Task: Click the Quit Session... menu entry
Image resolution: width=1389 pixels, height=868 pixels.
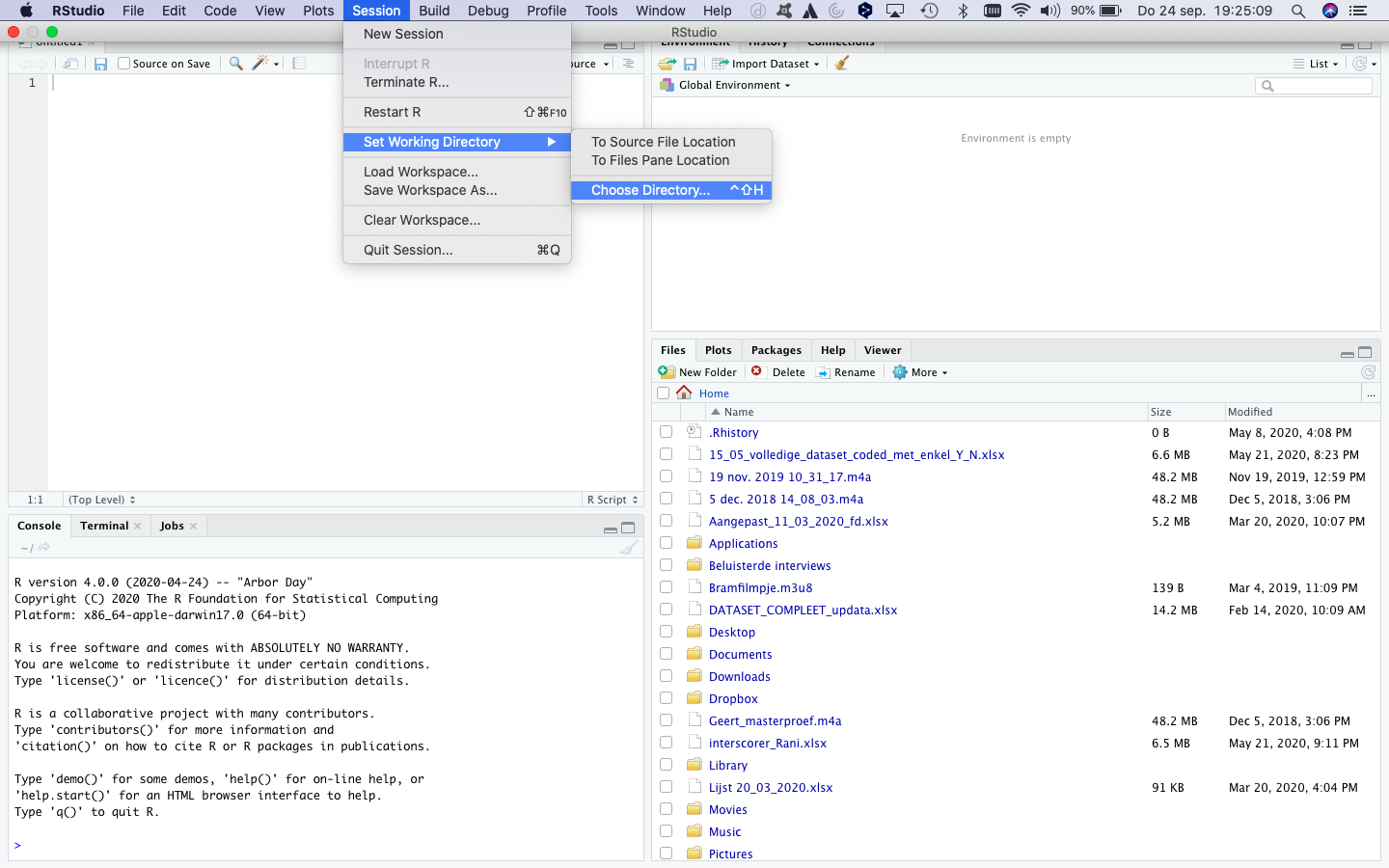Action: (457, 250)
